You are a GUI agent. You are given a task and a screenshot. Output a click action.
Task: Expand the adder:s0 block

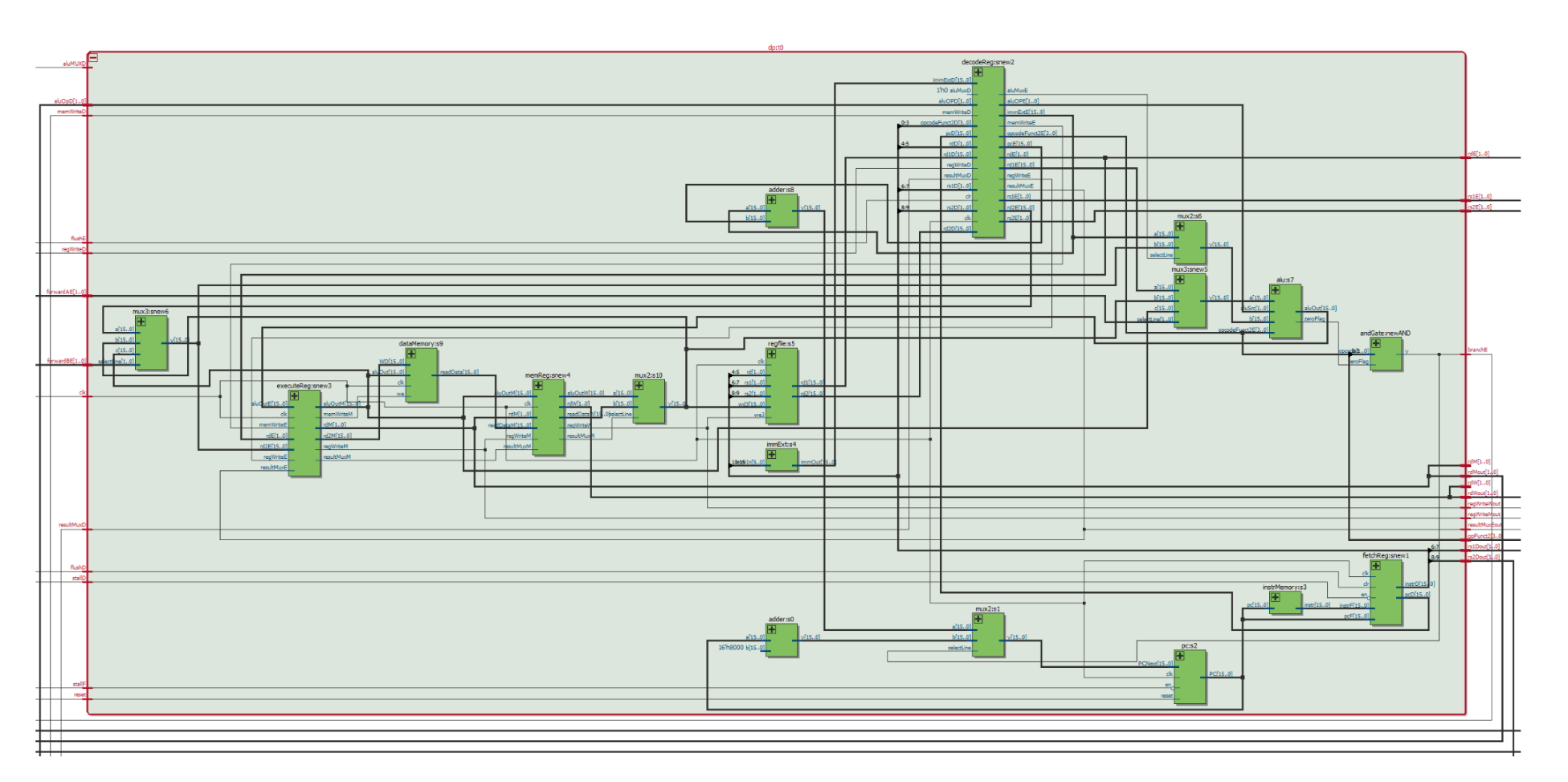pos(772,629)
